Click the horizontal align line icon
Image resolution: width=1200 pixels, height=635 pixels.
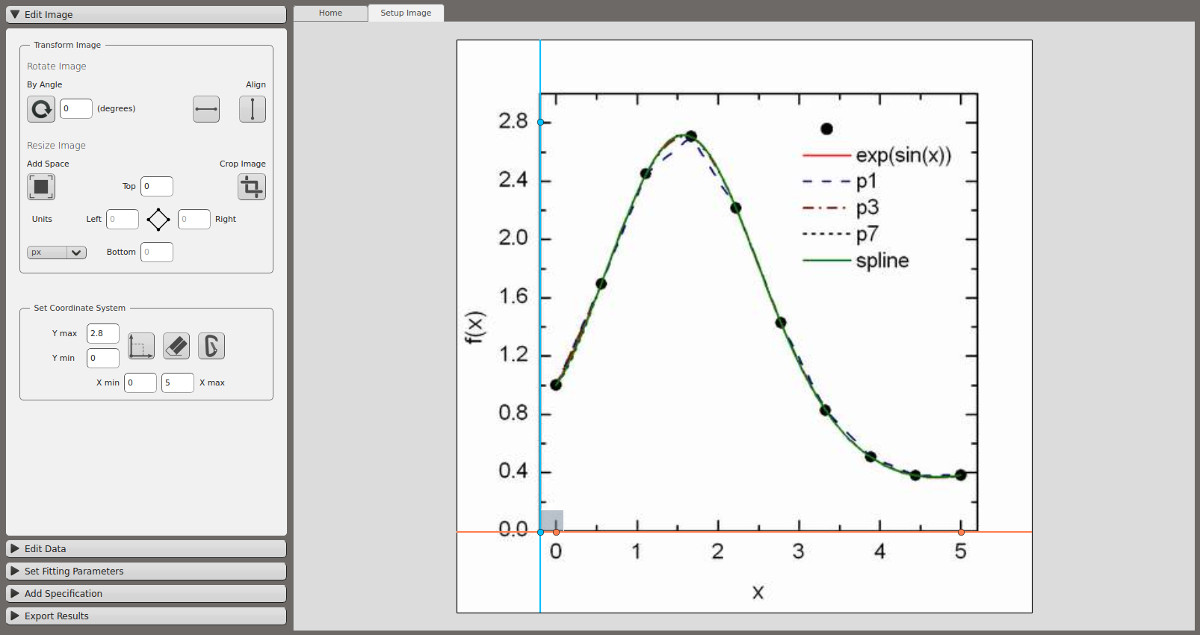pyautogui.click(x=206, y=109)
